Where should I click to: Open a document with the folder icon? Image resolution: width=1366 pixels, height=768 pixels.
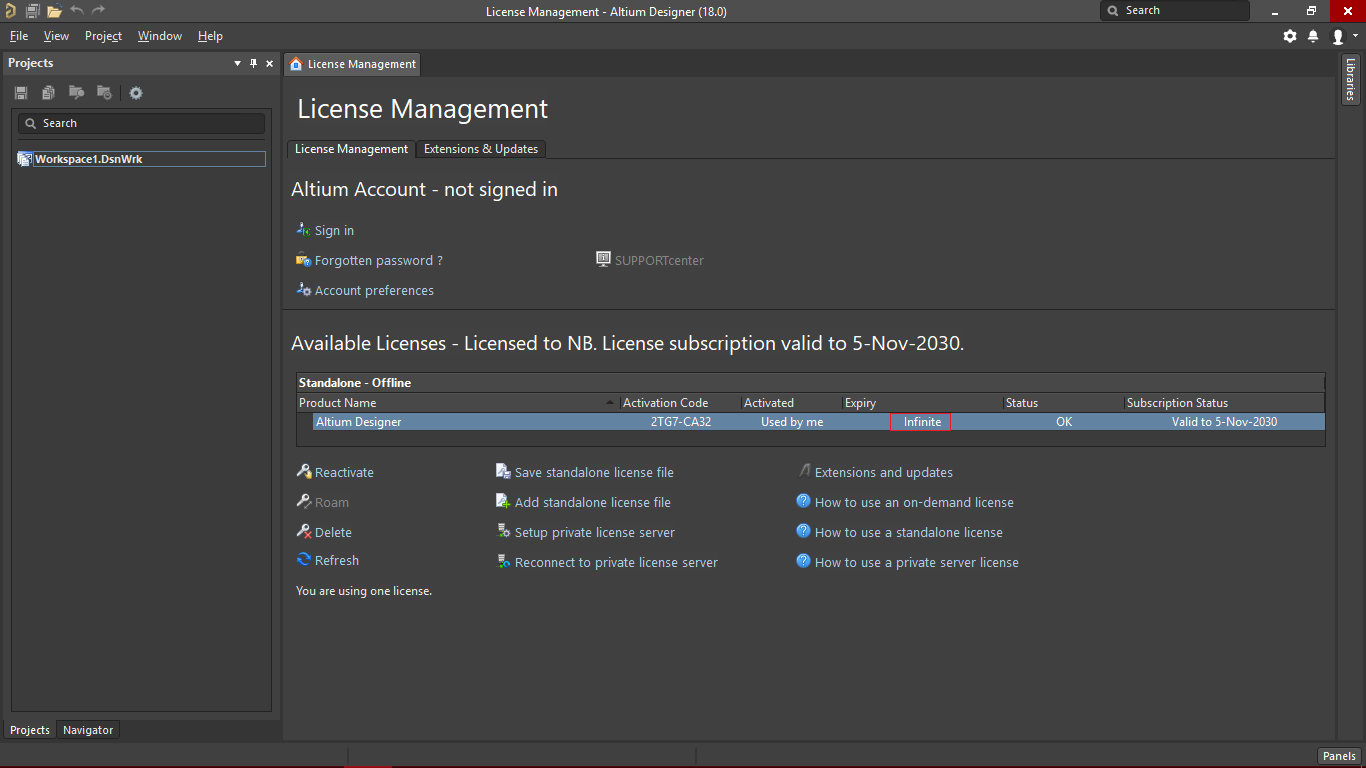(54, 11)
